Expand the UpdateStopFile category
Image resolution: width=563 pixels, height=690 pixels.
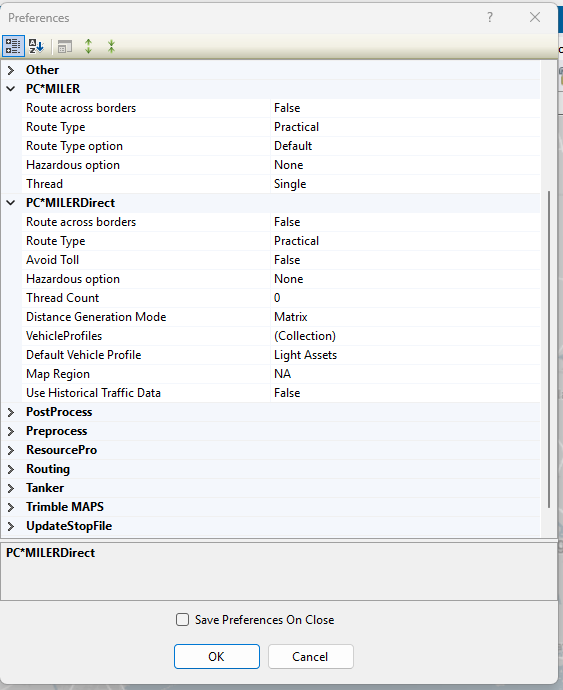coord(11,526)
